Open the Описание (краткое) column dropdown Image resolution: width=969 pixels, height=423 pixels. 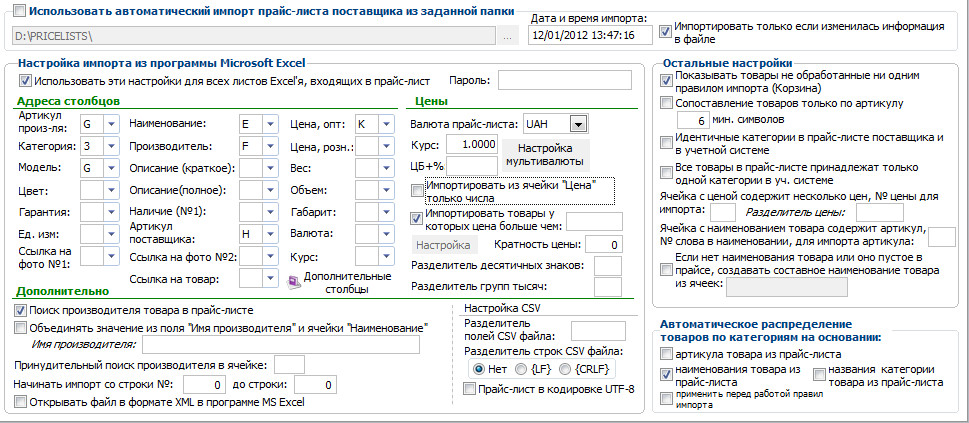pyautogui.click(x=270, y=168)
